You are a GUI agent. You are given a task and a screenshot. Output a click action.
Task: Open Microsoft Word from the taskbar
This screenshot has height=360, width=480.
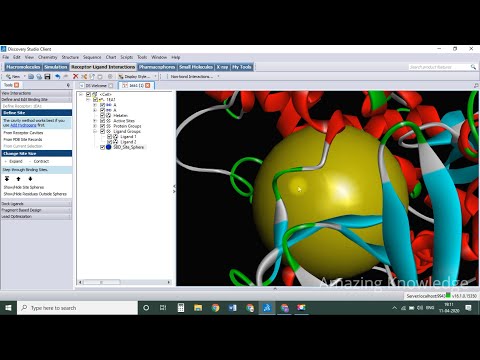[233, 308]
